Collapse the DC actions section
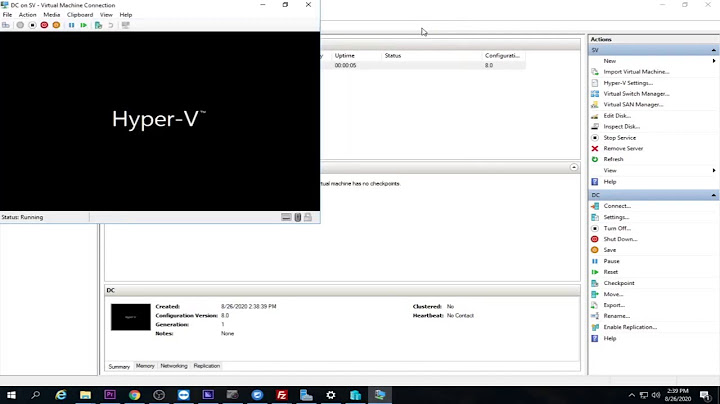 [714, 195]
